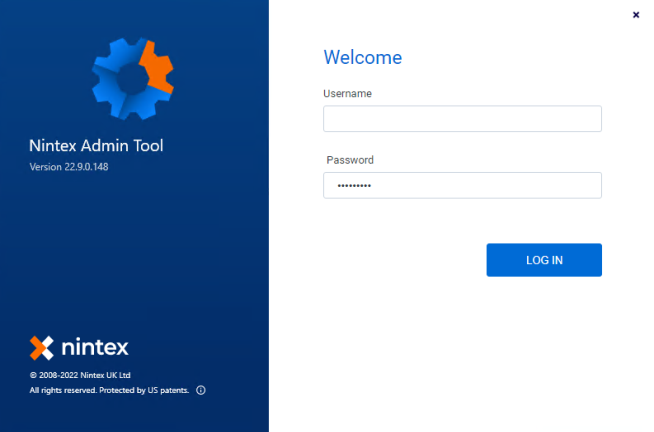Click the Welcome heading

coord(363,57)
